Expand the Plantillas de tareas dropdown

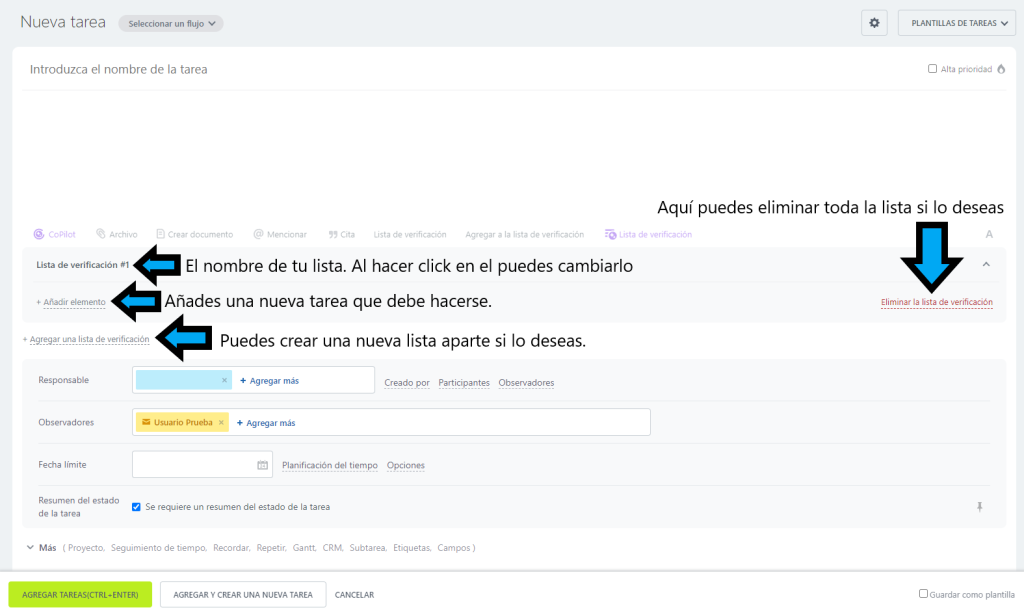(x=960, y=23)
